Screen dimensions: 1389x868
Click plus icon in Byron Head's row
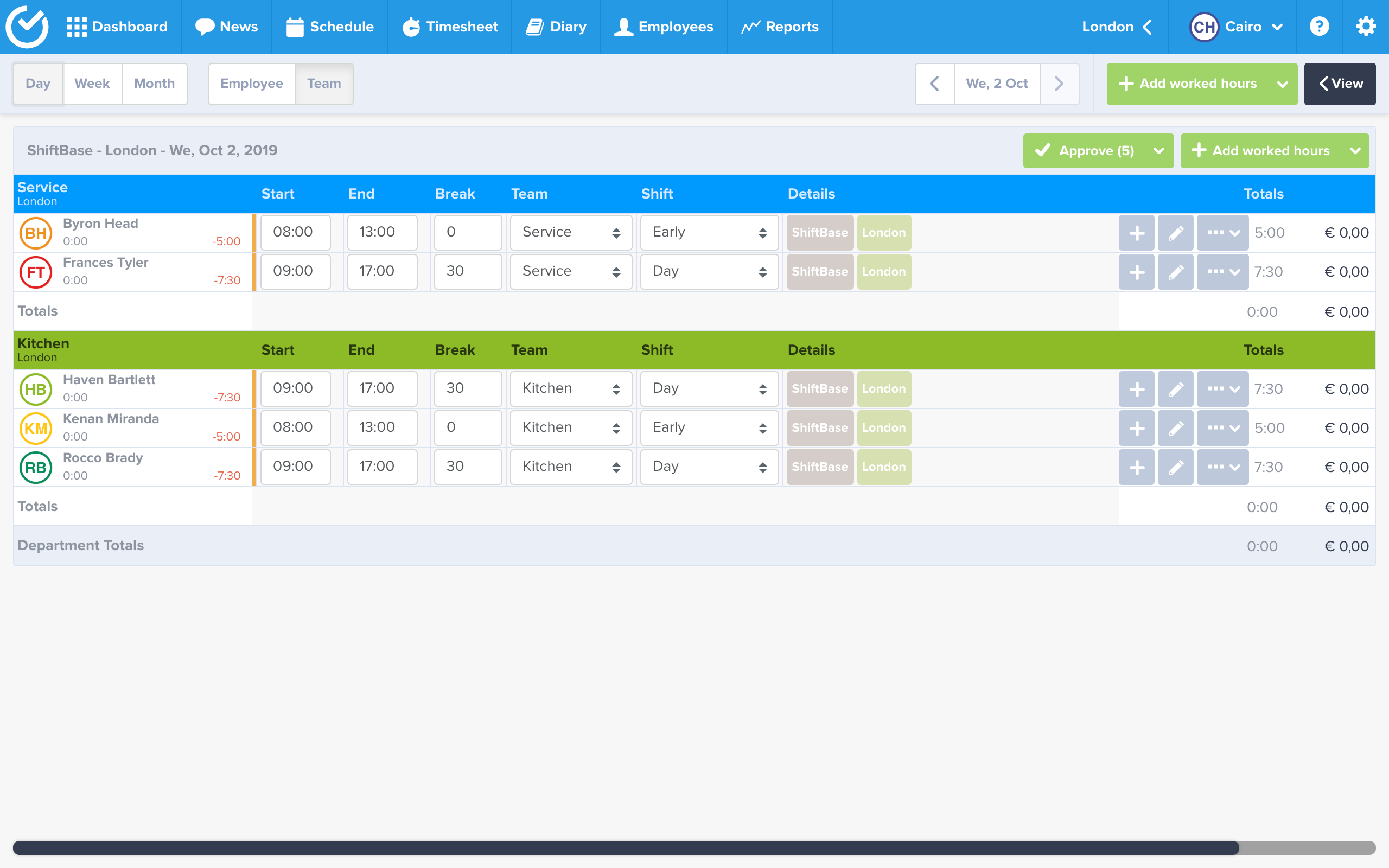click(1137, 233)
